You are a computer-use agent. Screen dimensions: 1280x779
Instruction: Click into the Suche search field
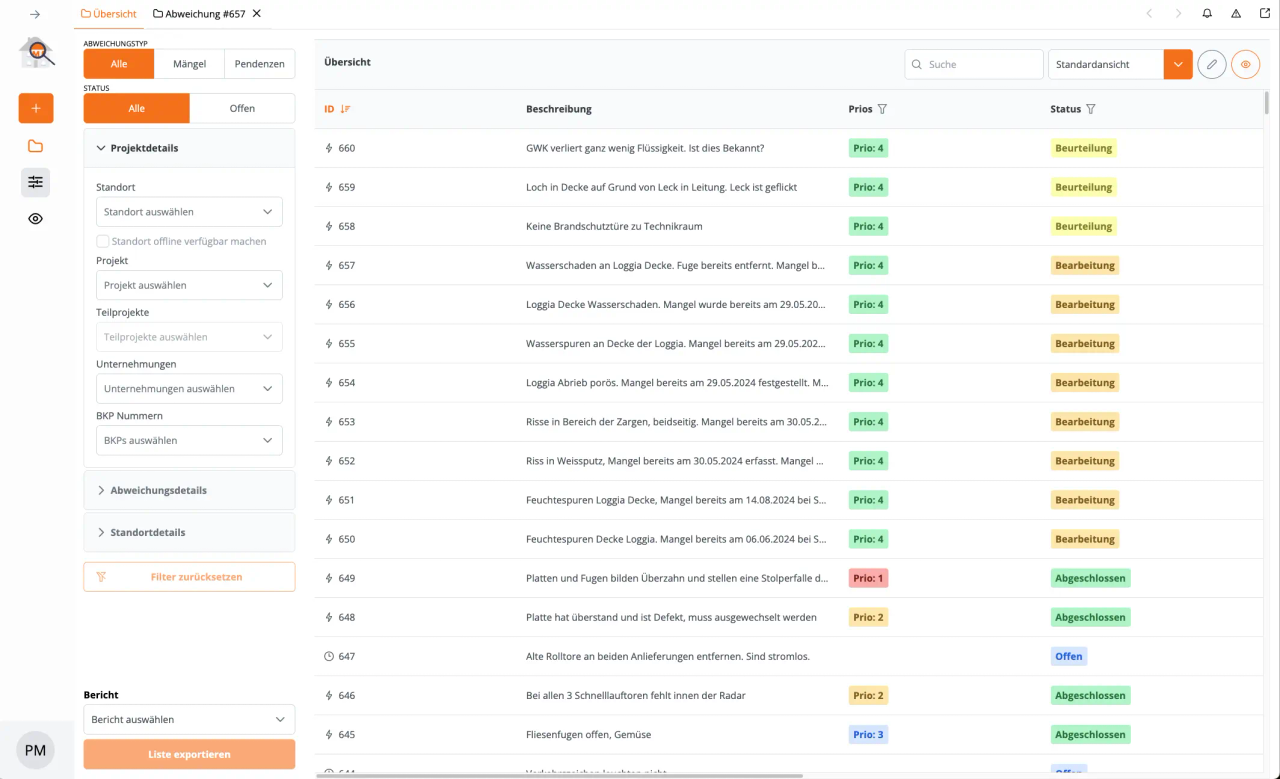974,64
